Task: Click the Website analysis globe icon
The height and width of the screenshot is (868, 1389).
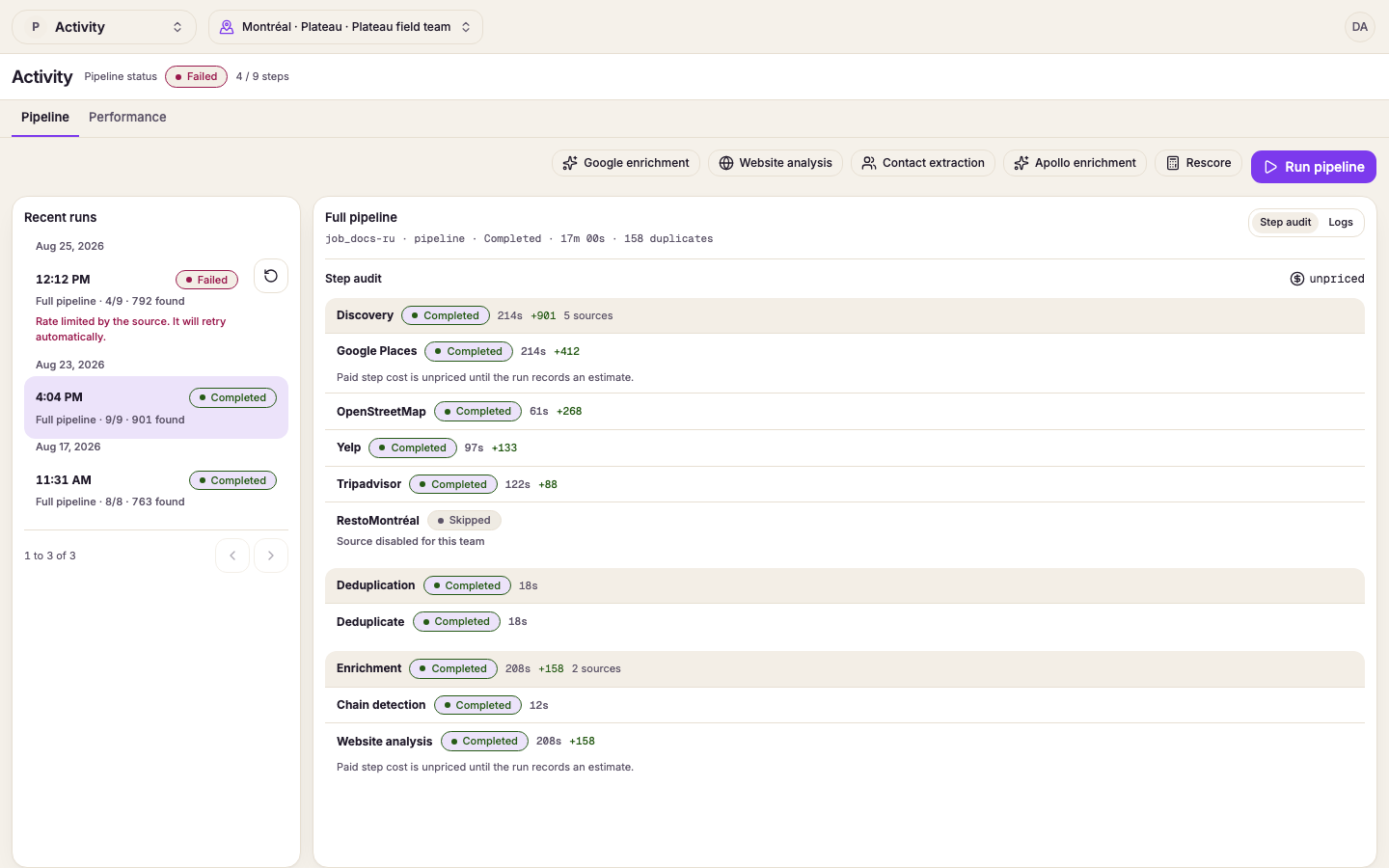Action: pos(726,163)
